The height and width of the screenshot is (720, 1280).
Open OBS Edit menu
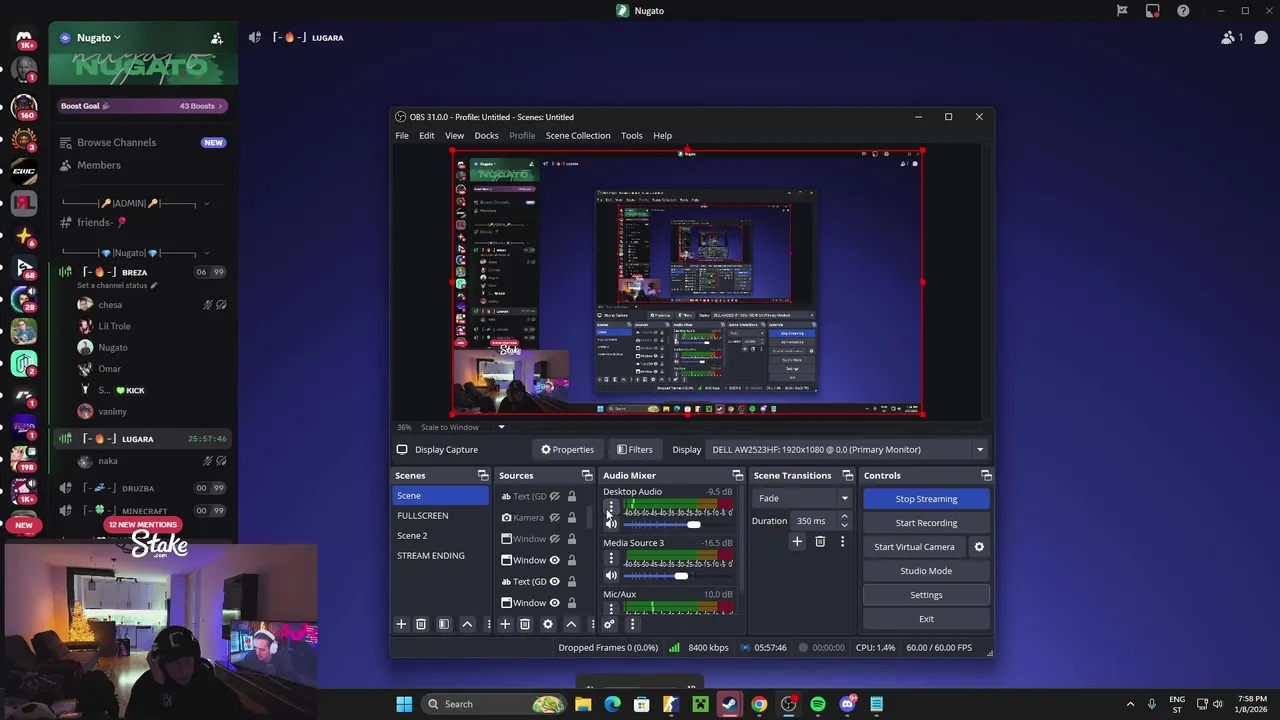tap(427, 136)
